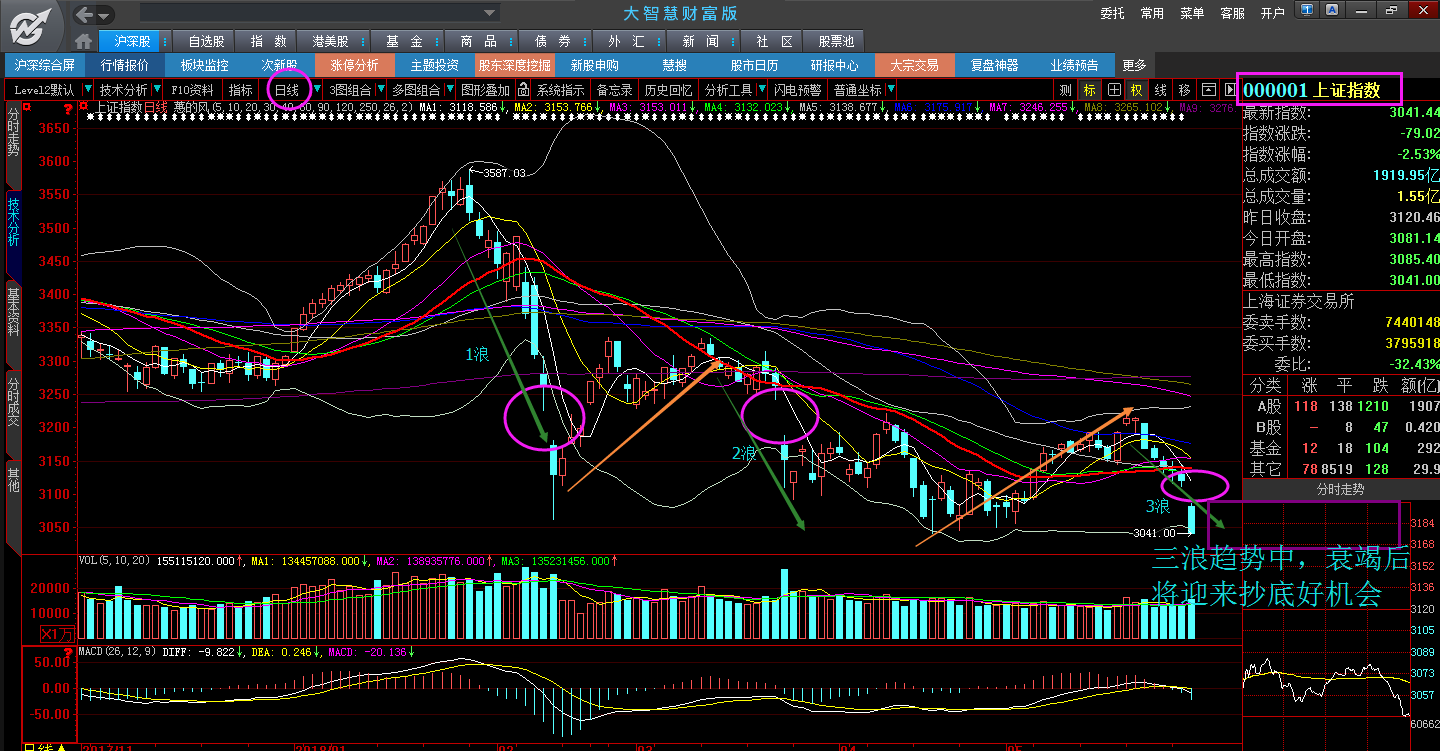
Task: Click the 闪电预警 alert button
Action: click(x=798, y=90)
